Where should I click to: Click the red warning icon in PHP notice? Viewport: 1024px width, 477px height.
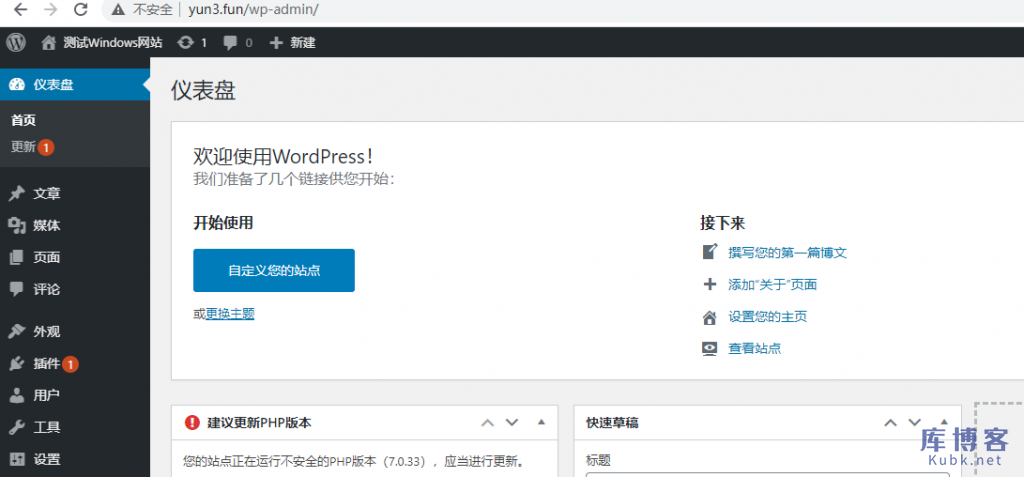[x=192, y=423]
